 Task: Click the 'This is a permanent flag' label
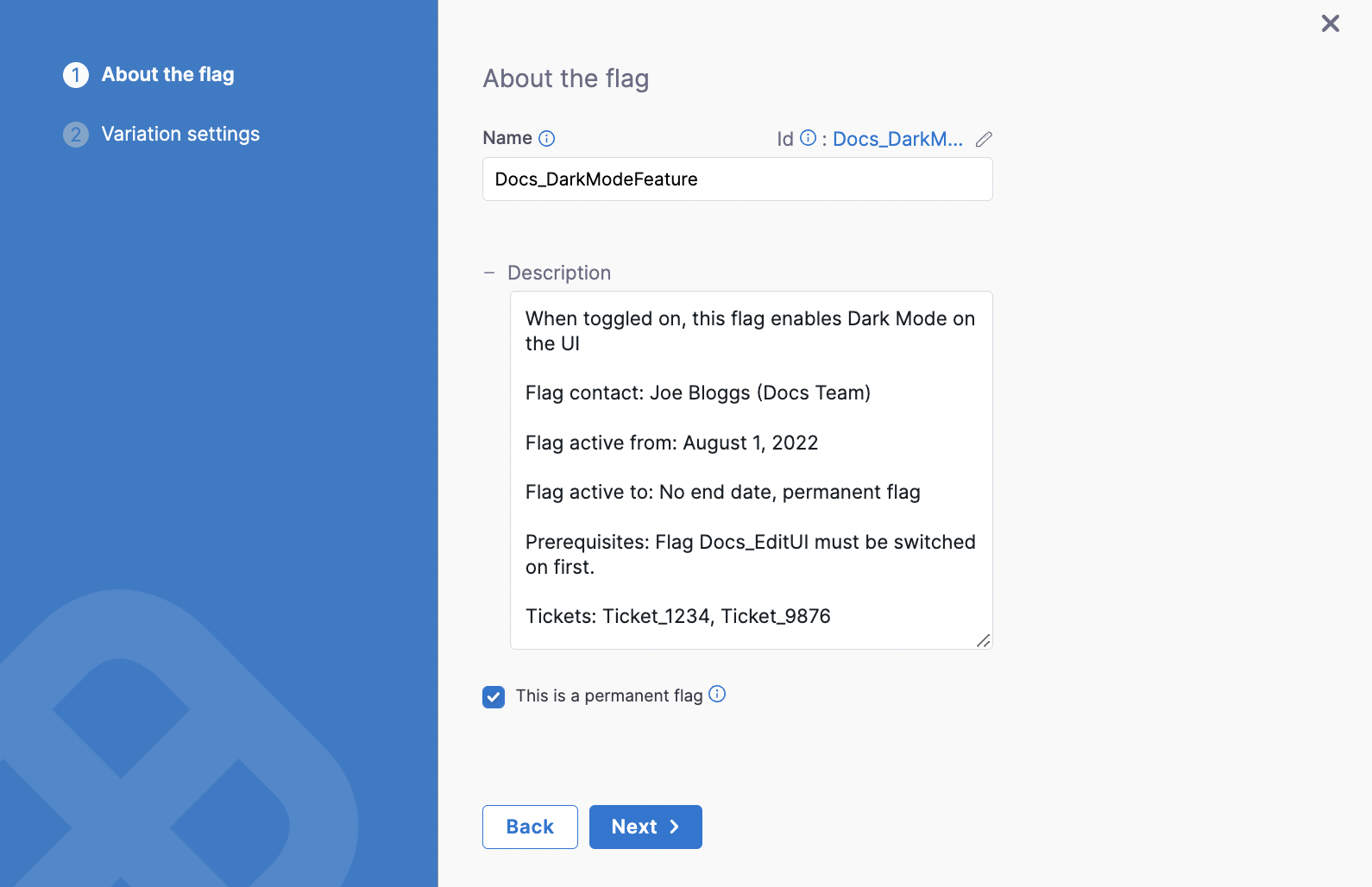[608, 695]
